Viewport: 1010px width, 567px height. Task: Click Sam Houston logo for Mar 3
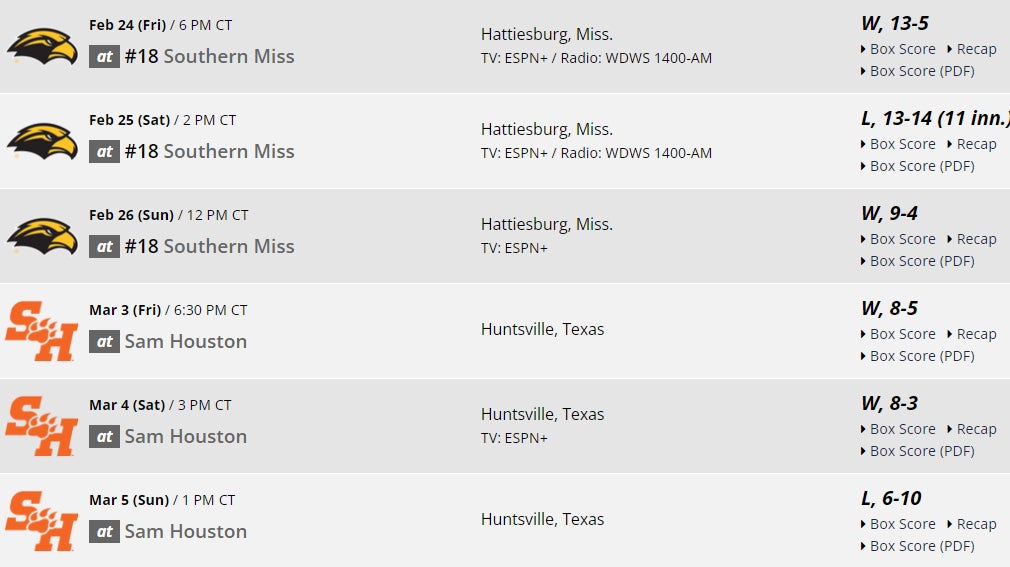coord(42,331)
